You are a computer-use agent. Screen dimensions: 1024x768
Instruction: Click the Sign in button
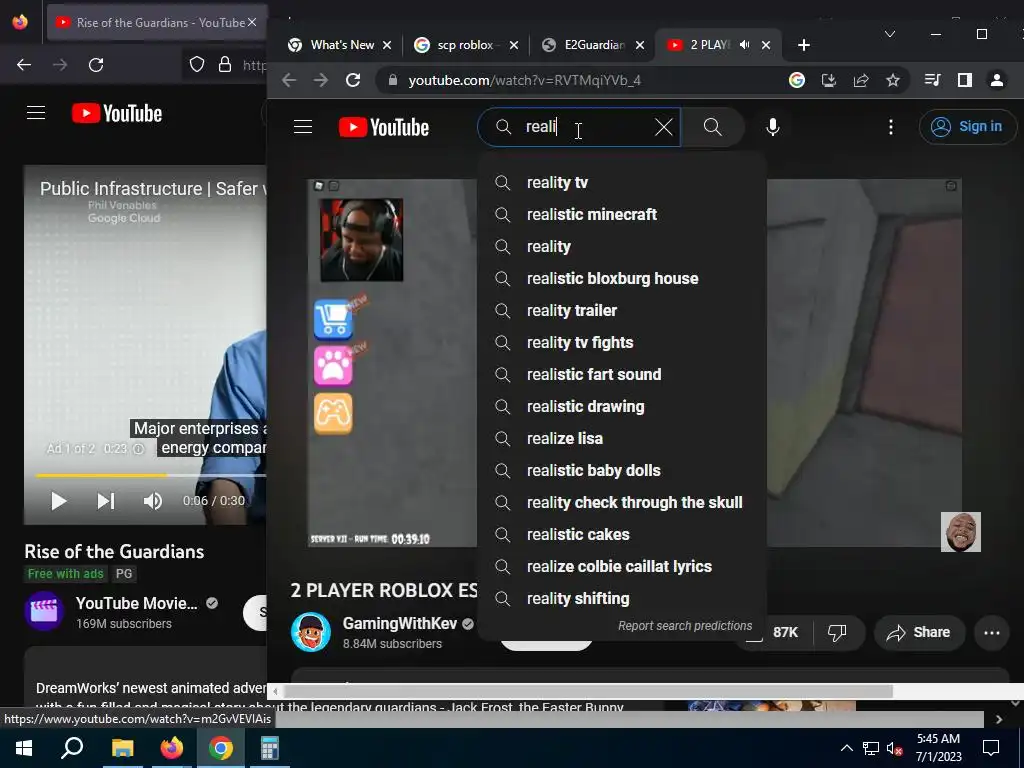point(968,127)
